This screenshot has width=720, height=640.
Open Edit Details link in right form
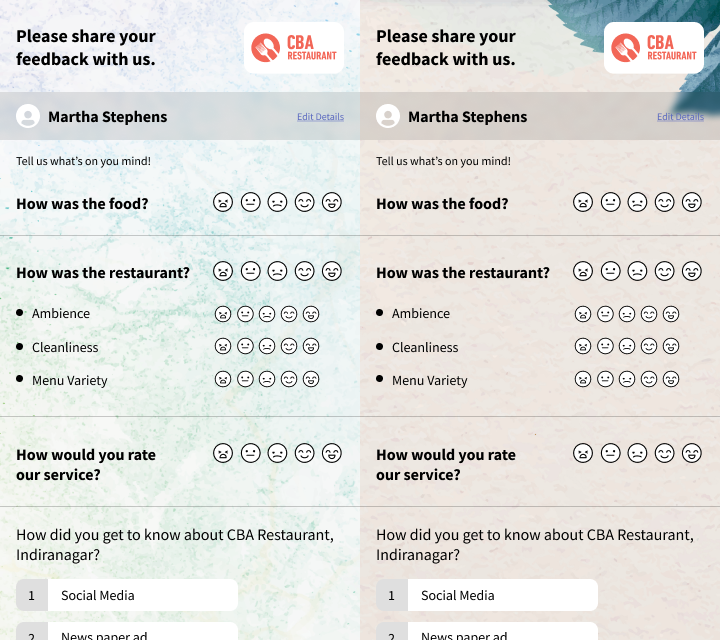coord(681,117)
